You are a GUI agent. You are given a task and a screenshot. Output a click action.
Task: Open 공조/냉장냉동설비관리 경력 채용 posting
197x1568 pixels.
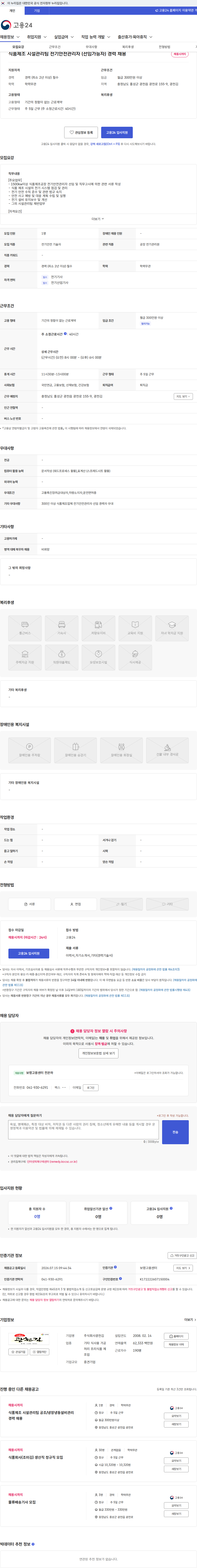click(41, 1415)
